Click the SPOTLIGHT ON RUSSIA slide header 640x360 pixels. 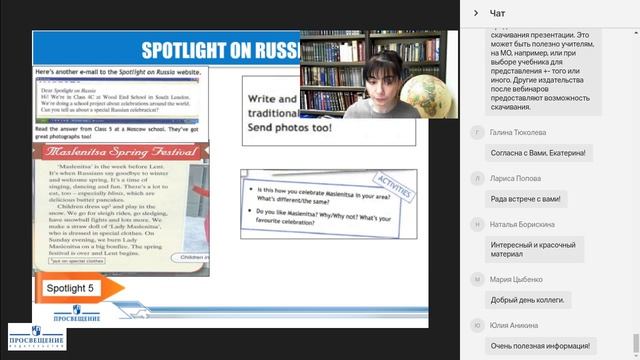click(x=166, y=48)
